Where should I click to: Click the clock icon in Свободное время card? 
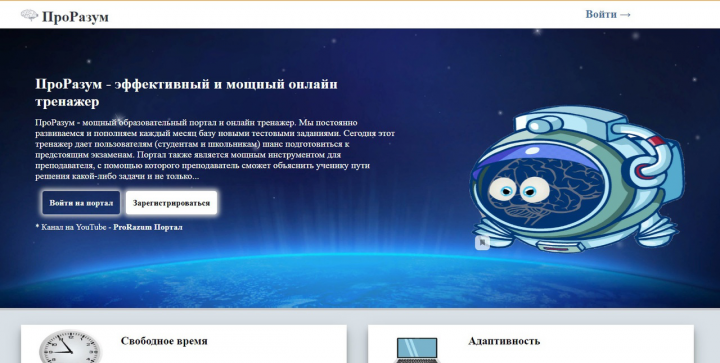[70, 346]
